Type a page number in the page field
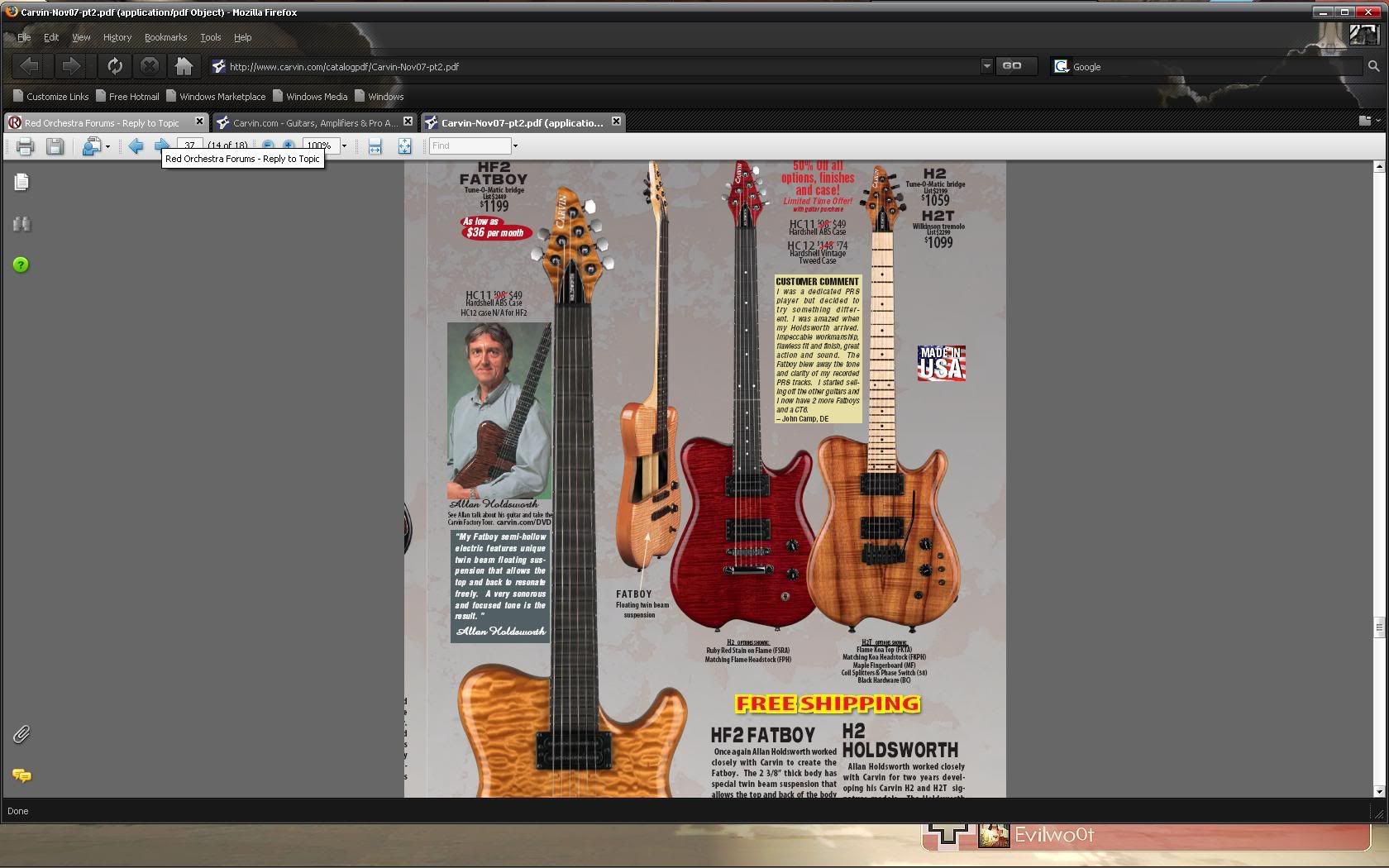Viewport: 1389px width, 868px height. [189, 145]
